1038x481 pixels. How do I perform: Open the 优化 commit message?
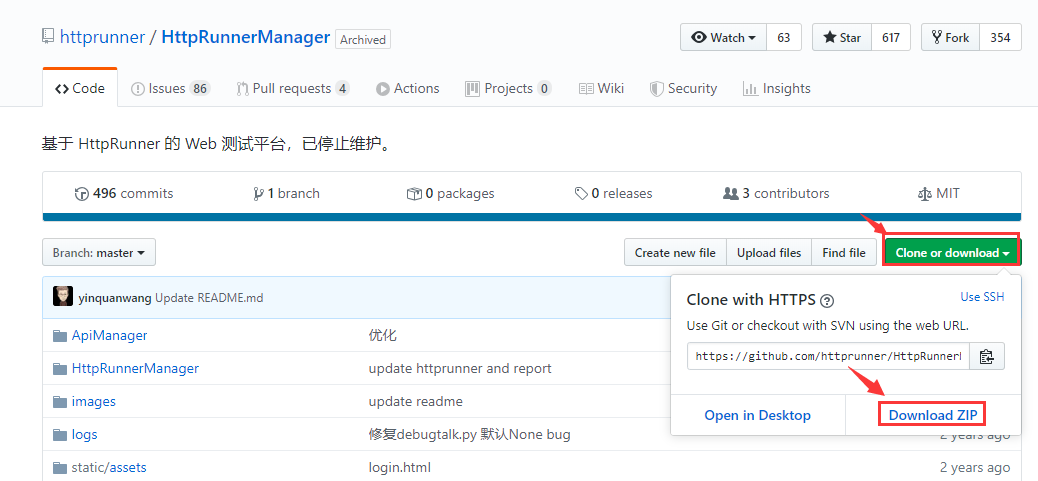(x=383, y=335)
